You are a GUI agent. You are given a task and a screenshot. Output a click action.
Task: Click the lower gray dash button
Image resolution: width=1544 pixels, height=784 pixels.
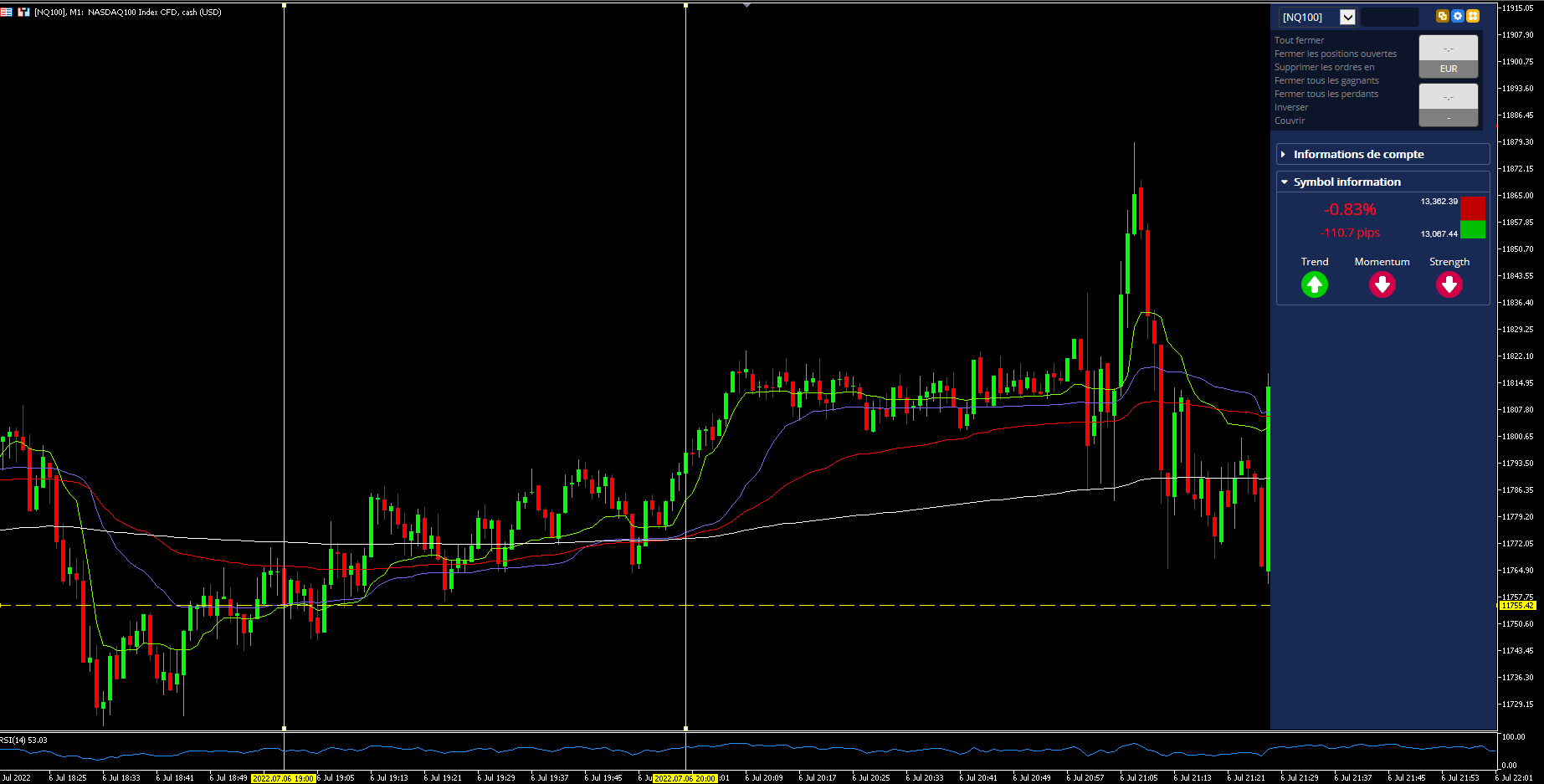[1449, 118]
